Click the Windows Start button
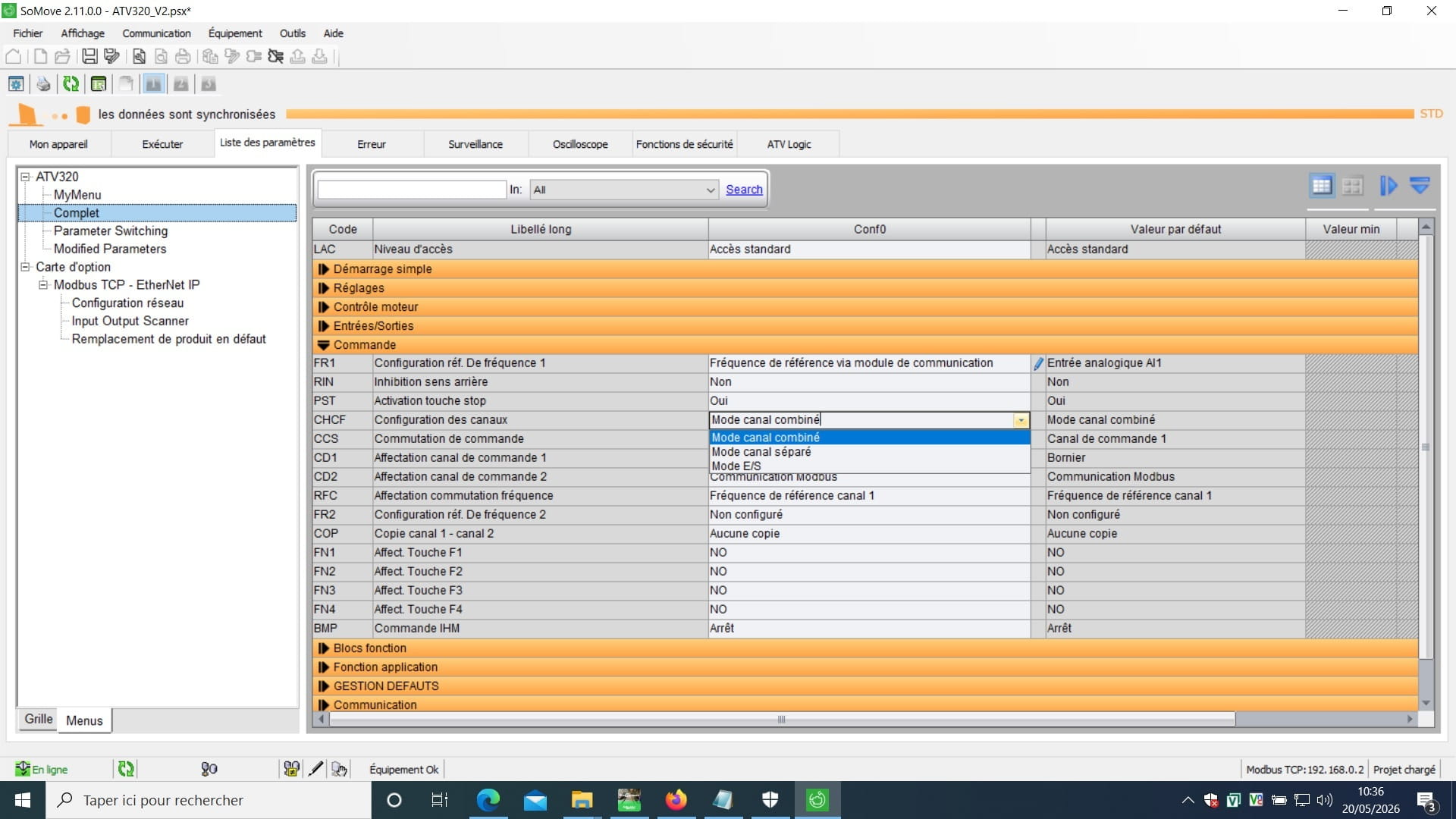This screenshot has width=1456, height=819. [x=23, y=800]
